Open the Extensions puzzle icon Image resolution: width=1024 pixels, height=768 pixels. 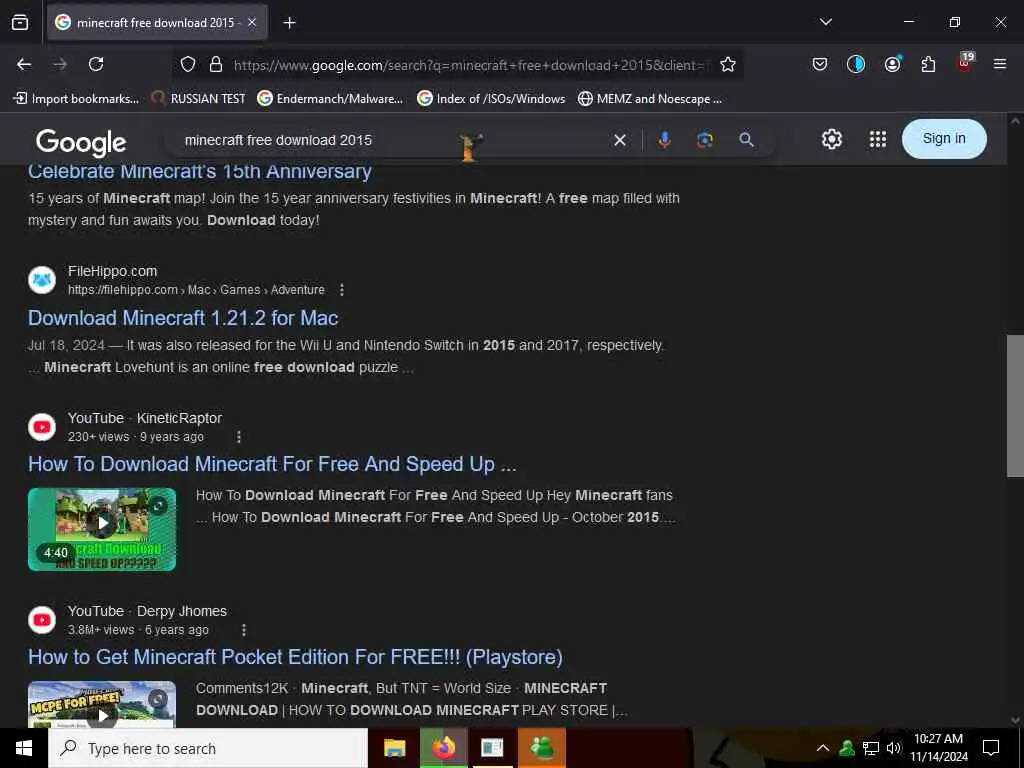pyautogui.click(x=928, y=64)
